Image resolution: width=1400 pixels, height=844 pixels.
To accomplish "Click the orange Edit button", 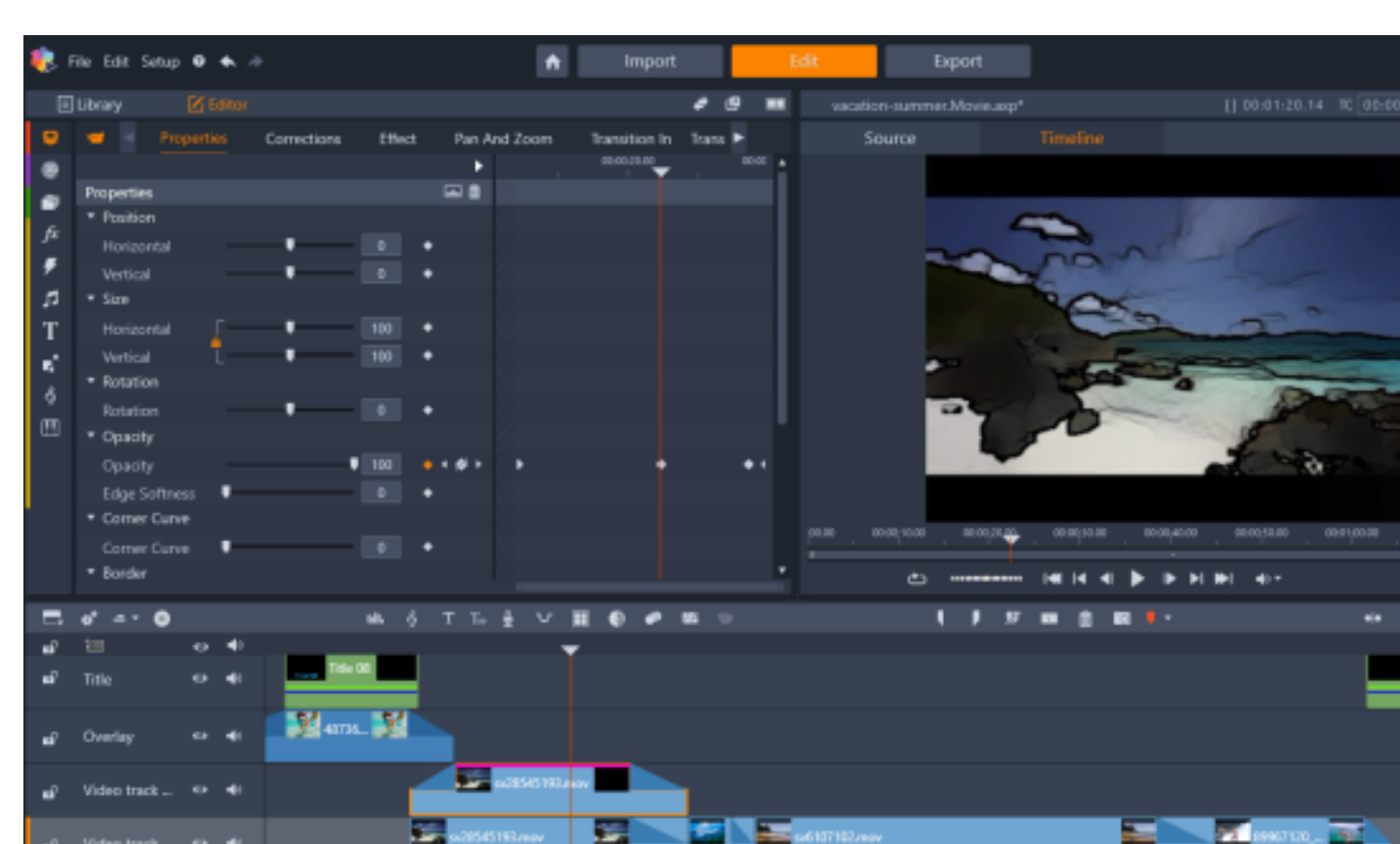I will click(x=803, y=61).
